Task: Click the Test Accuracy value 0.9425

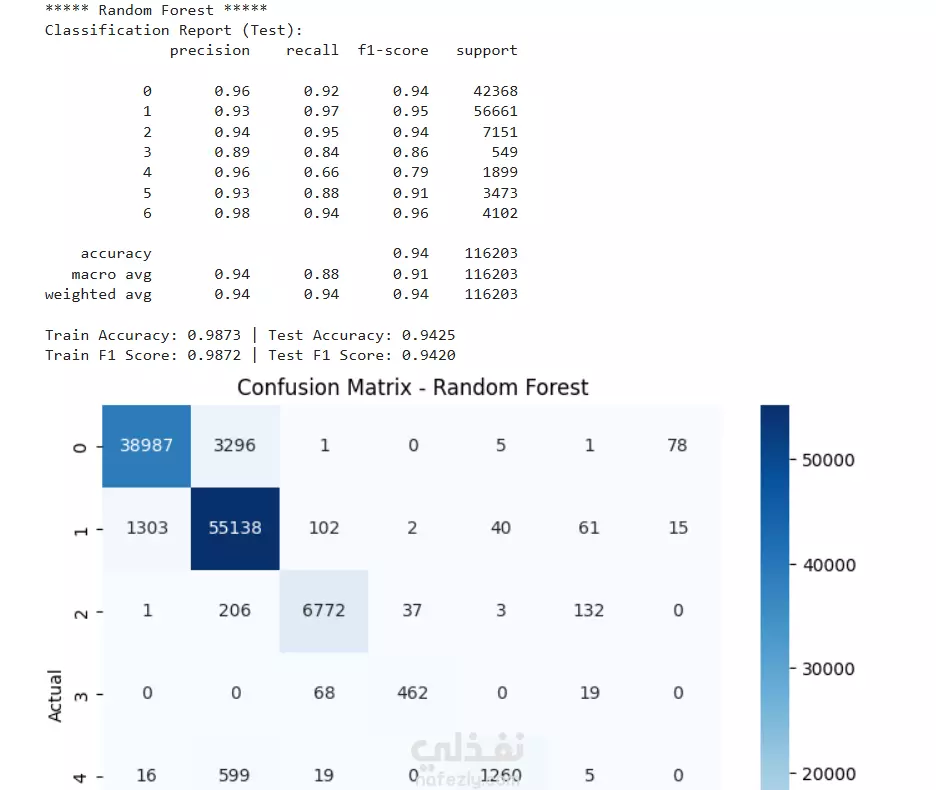Action: (429, 336)
